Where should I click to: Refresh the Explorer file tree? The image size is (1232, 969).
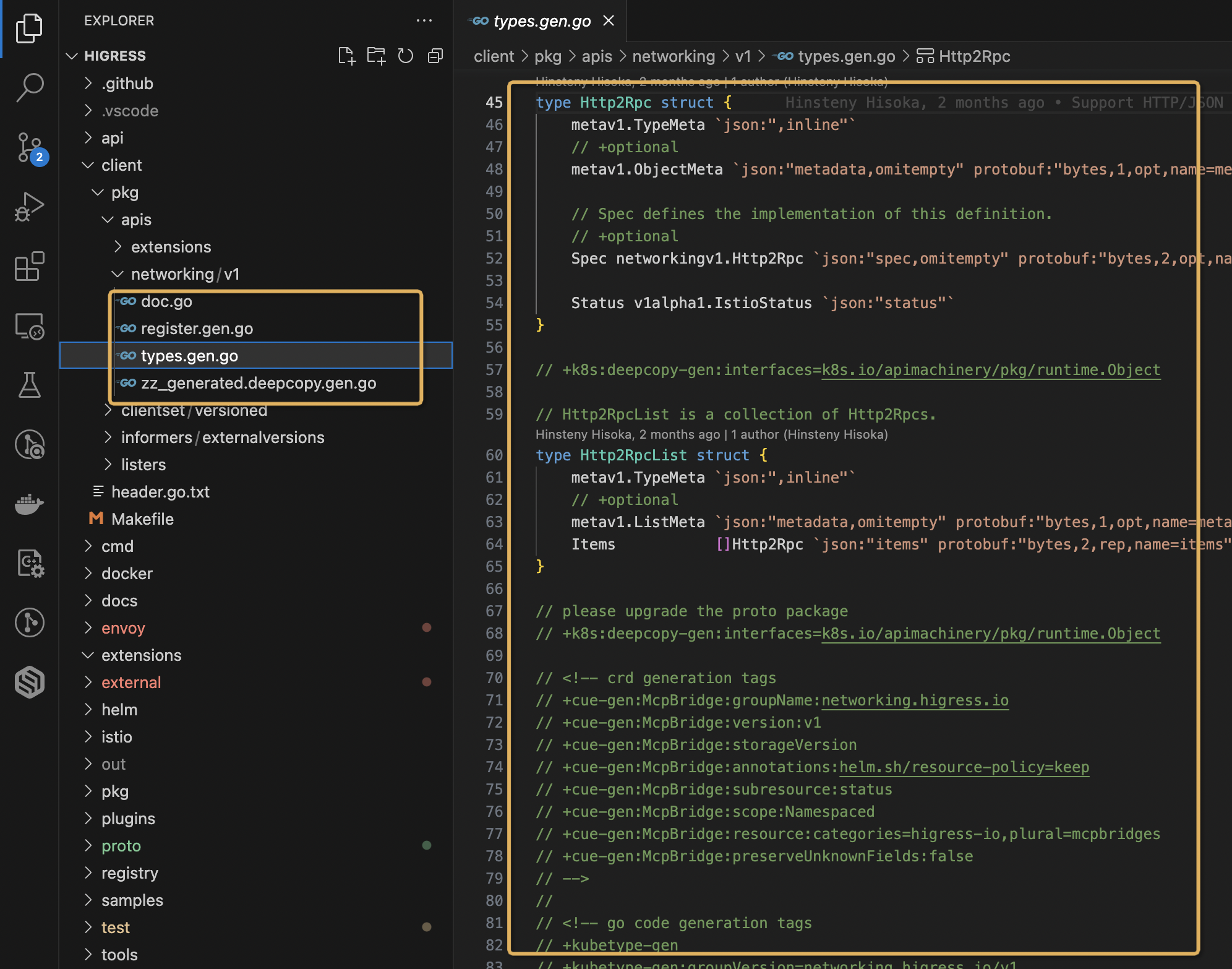click(x=406, y=56)
